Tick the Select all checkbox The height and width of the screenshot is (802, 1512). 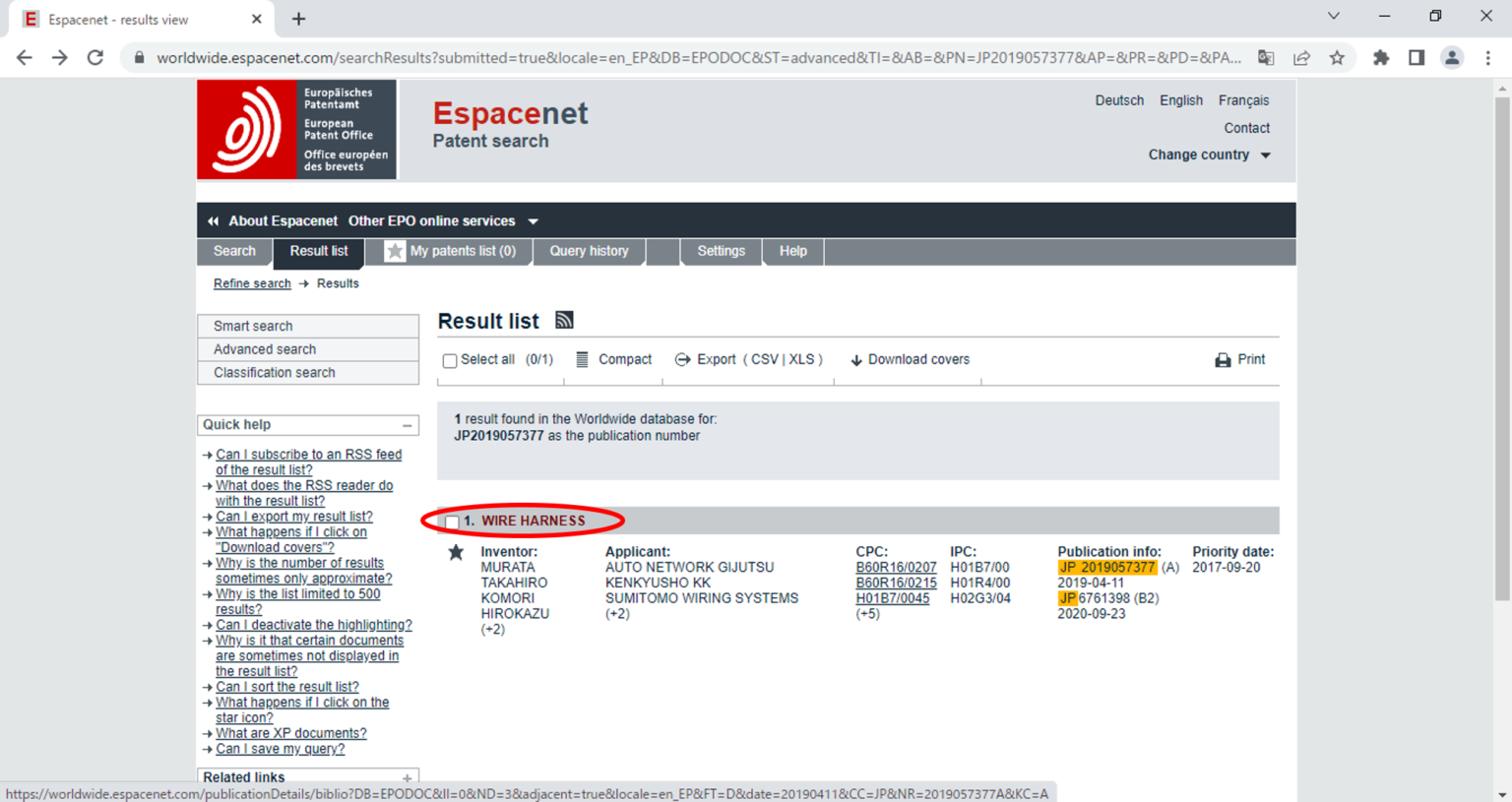pos(450,361)
